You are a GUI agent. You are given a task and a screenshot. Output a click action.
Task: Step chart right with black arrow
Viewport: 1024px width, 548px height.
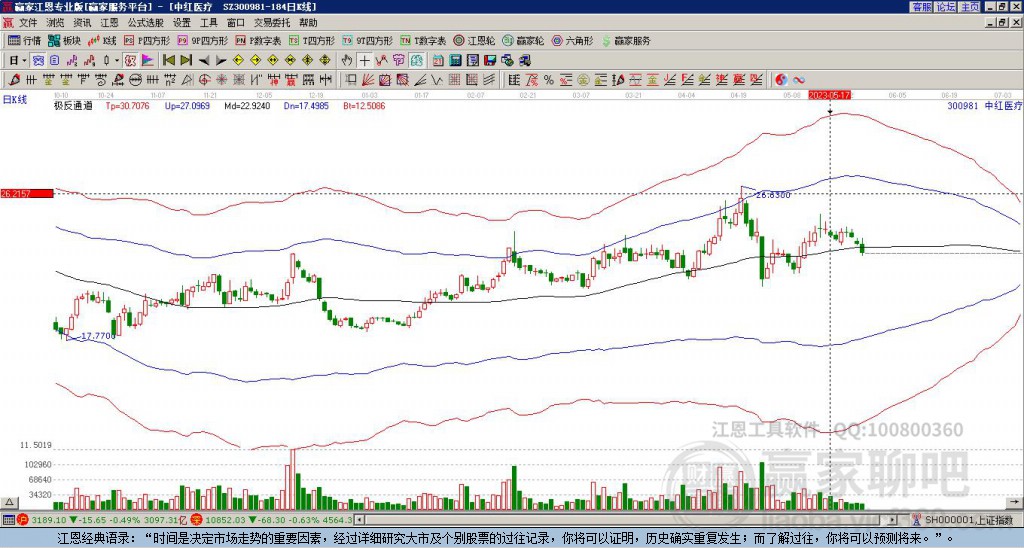pyautogui.click(x=221, y=61)
